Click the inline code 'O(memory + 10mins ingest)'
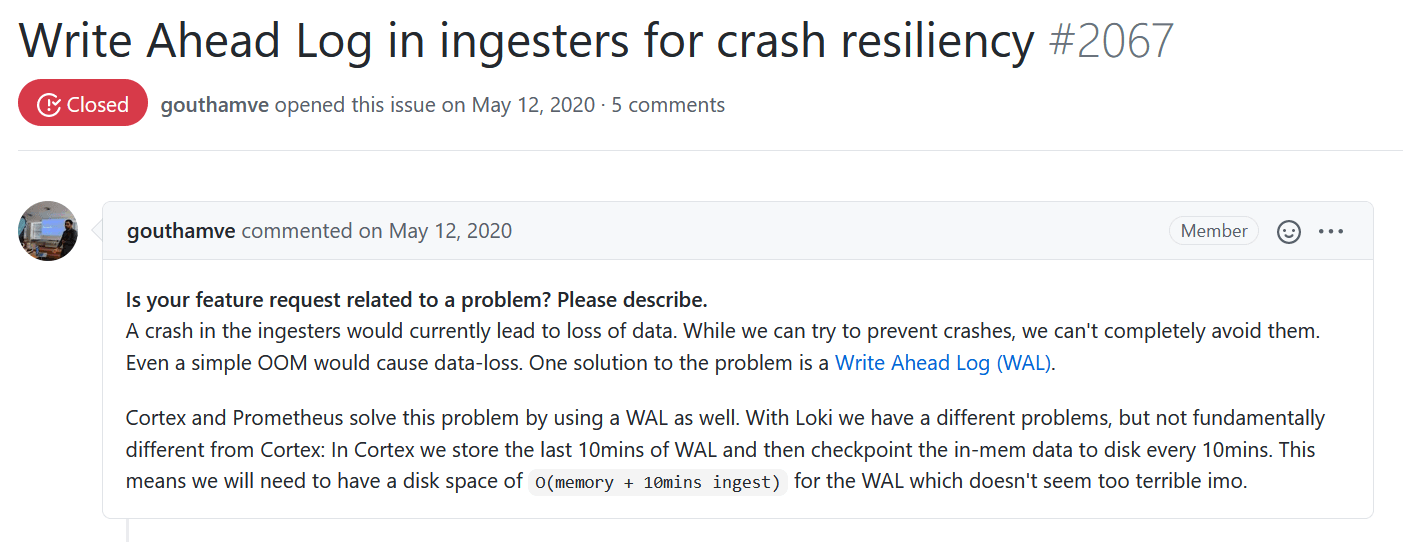 [x=659, y=483]
